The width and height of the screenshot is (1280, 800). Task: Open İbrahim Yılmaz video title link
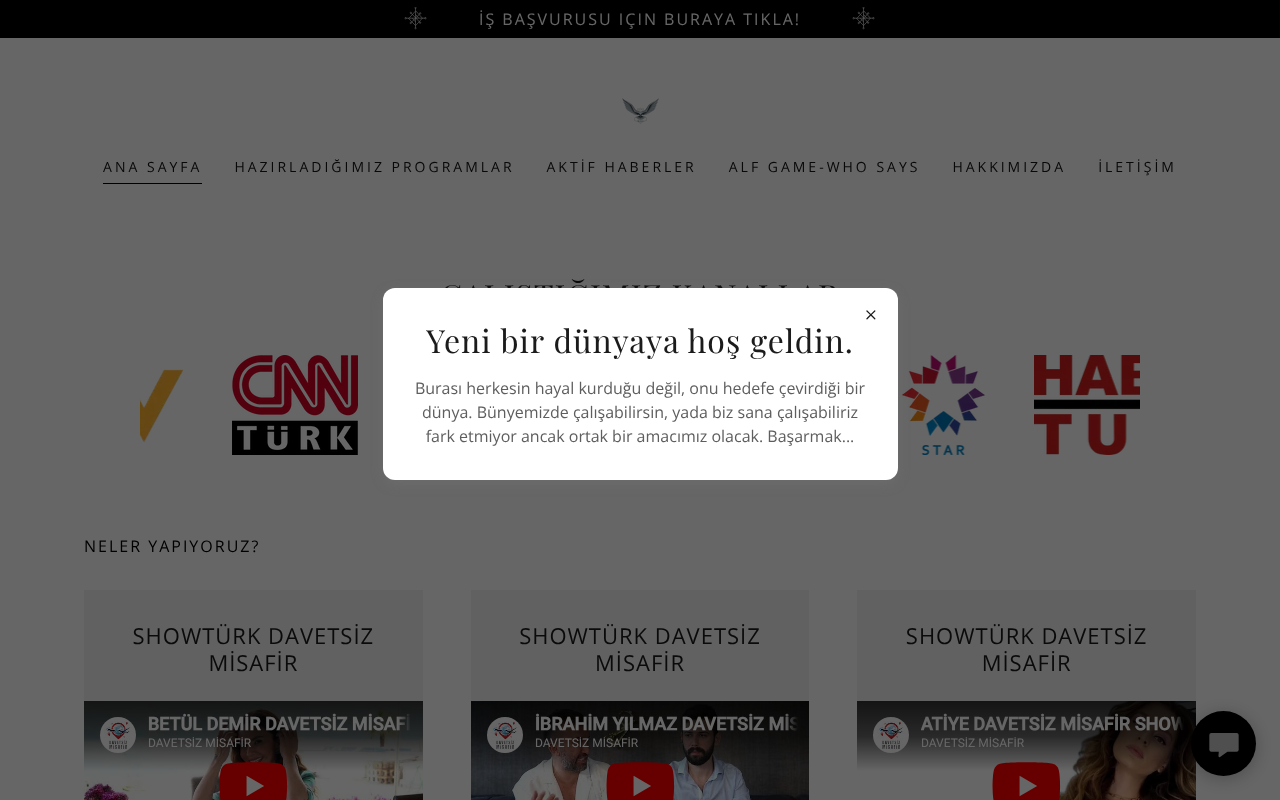tap(665, 723)
